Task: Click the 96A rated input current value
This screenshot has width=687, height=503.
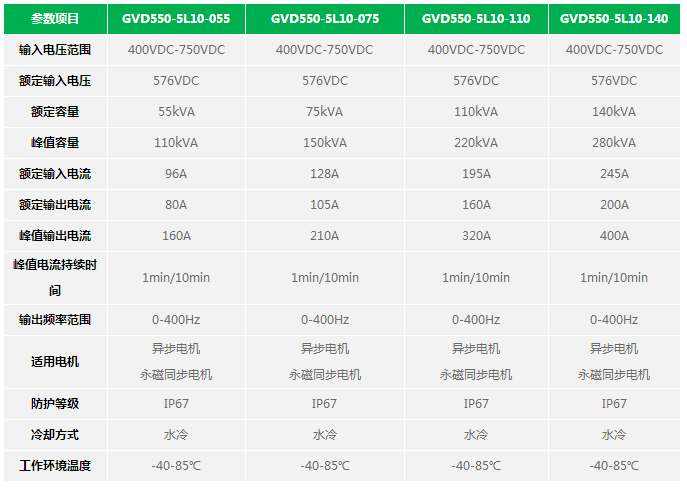Action: (176, 174)
